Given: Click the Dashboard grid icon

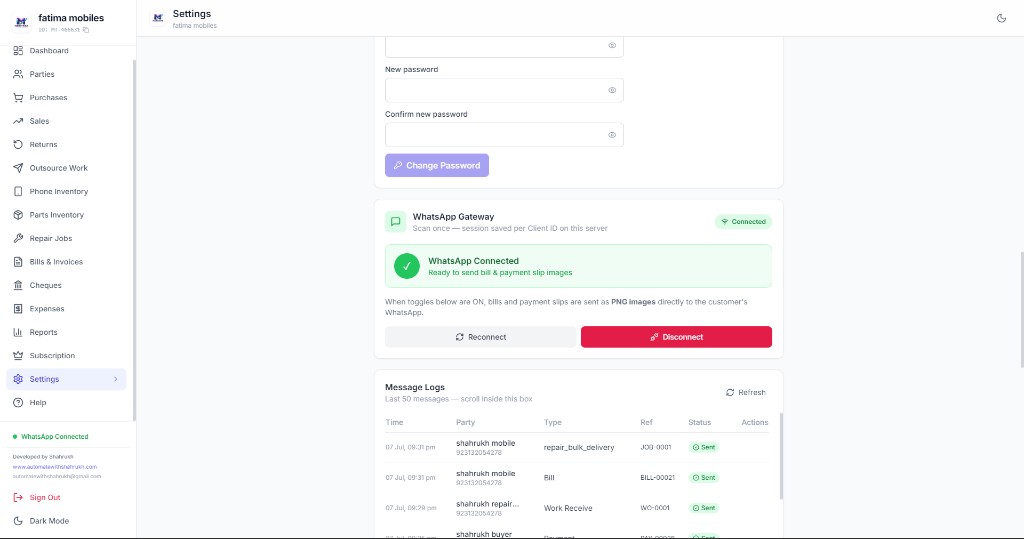Looking at the screenshot, I should click(x=18, y=50).
